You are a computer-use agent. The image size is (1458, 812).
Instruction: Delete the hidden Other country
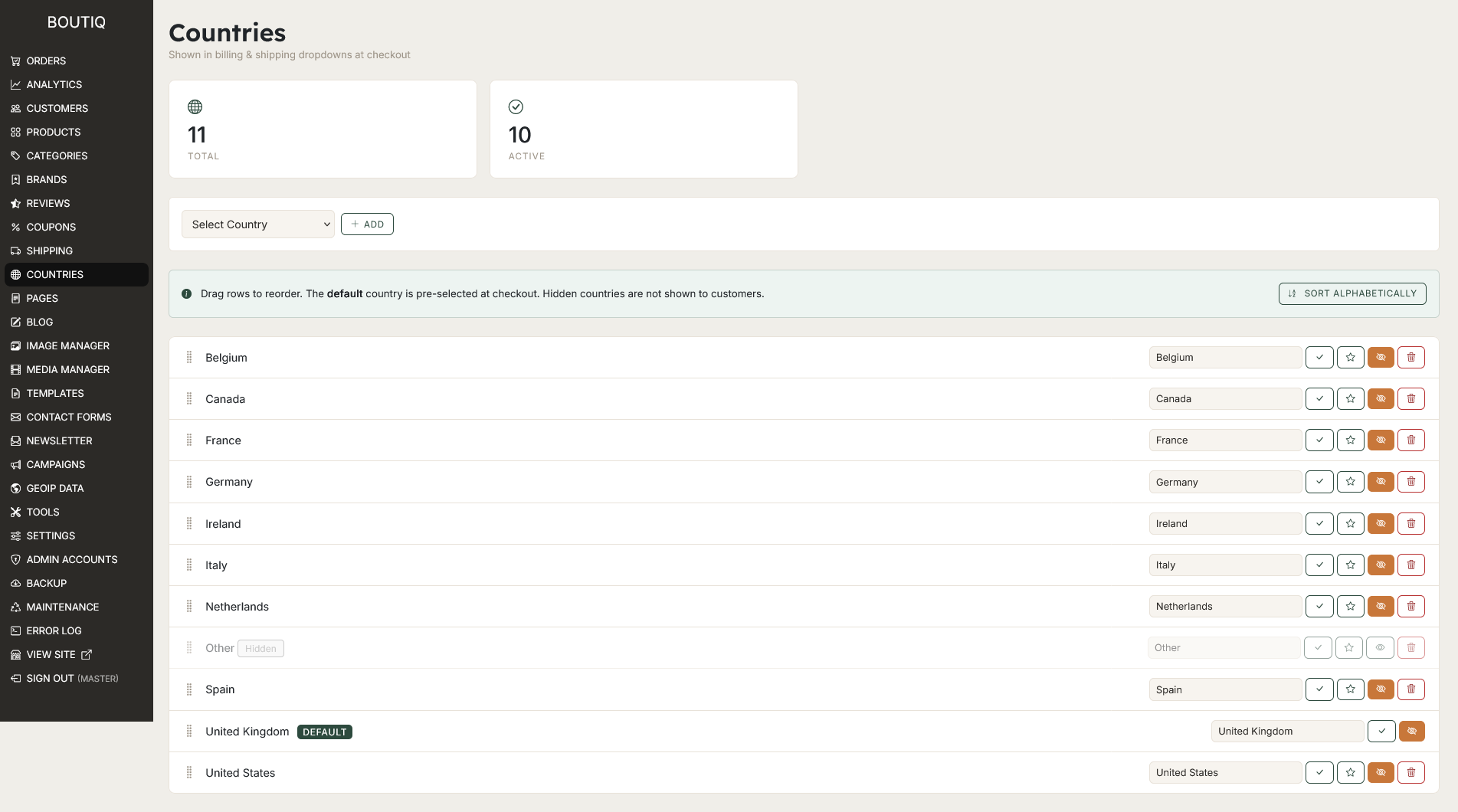tap(1410, 648)
